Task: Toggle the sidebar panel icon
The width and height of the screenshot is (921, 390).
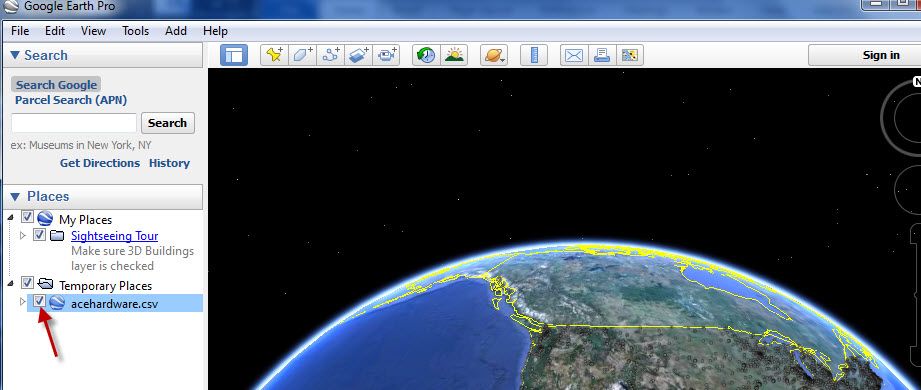Action: [234, 55]
